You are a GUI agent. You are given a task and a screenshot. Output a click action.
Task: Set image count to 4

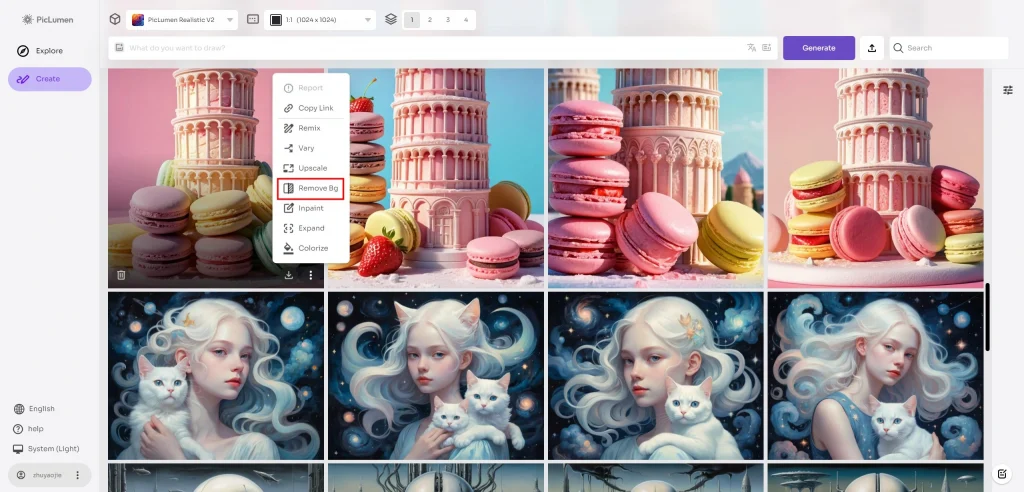[x=466, y=20]
